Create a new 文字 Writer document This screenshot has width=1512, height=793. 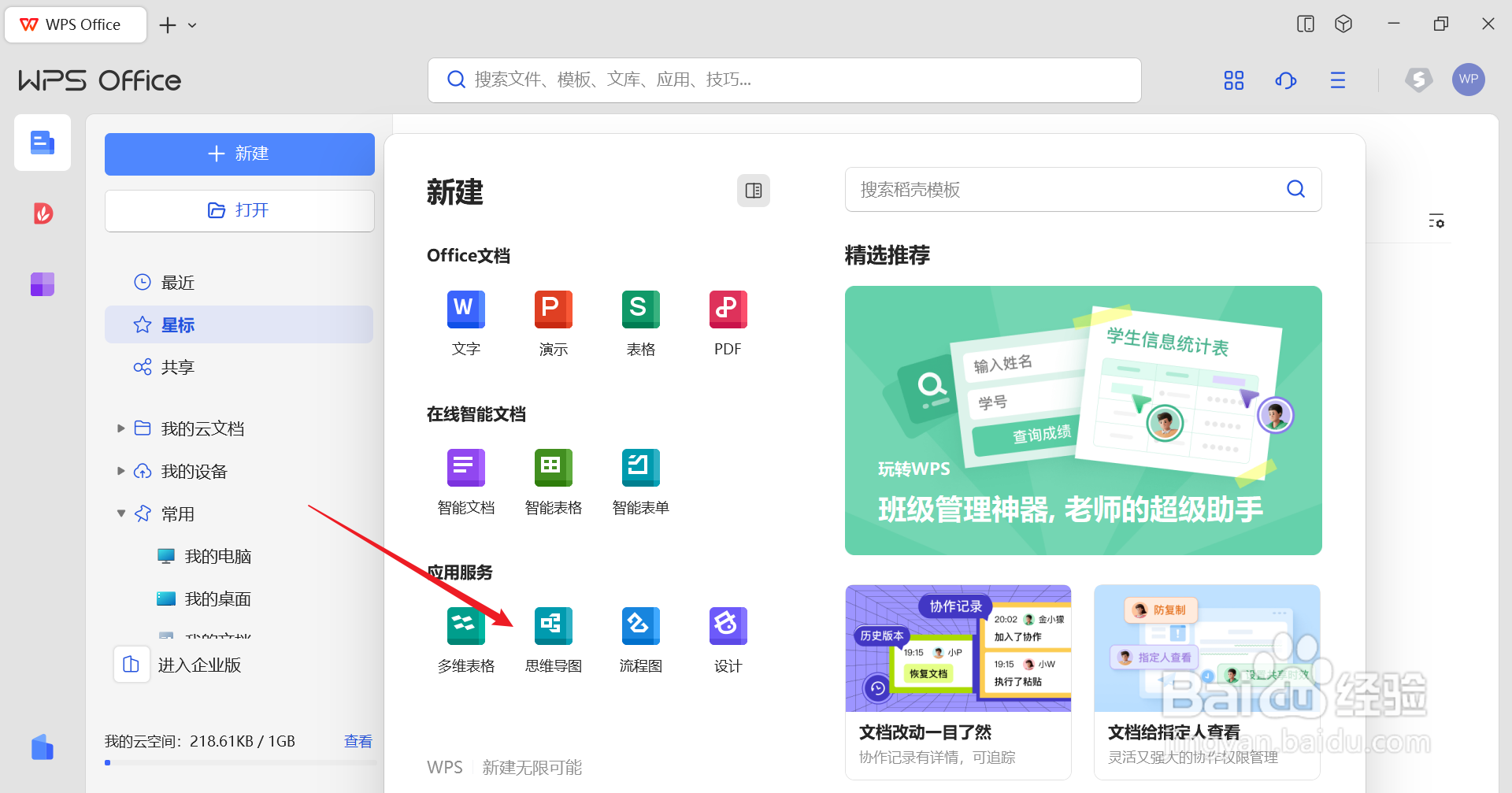point(466,323)
